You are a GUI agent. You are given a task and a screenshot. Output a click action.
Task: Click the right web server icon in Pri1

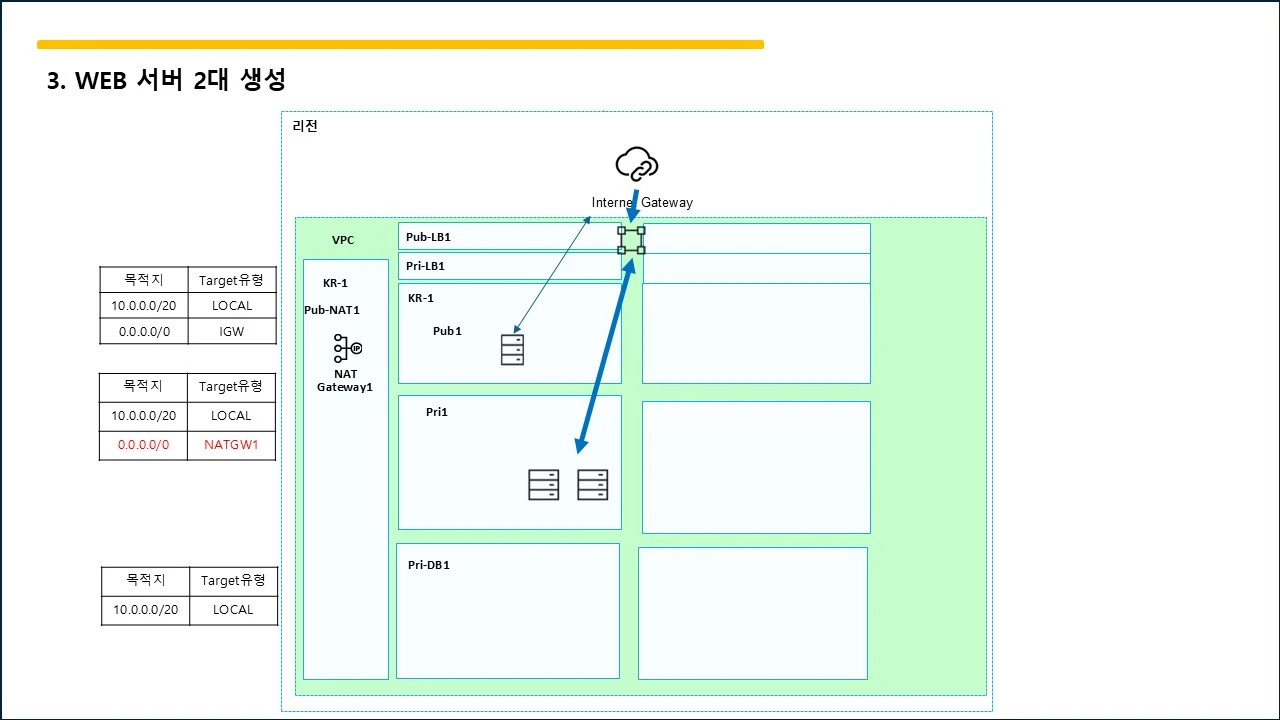(593, 485)
